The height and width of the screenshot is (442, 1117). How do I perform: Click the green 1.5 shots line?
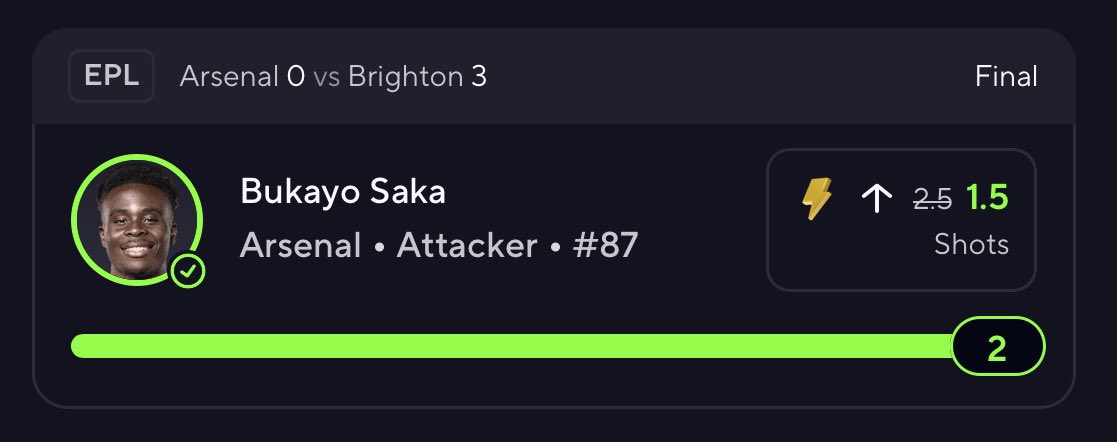click(987, 199)
